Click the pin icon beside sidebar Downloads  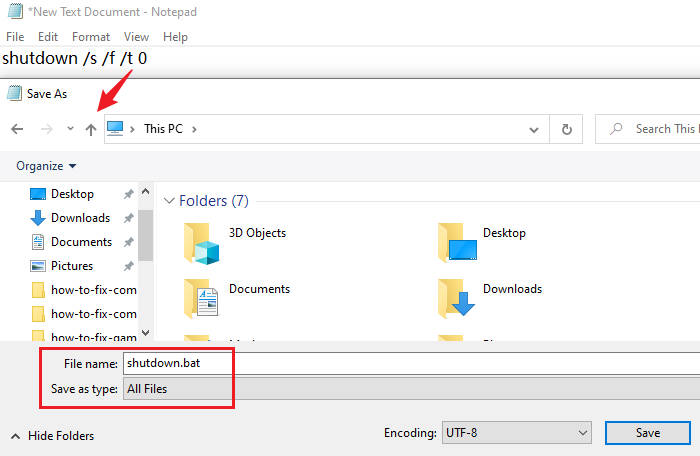pyautogui.click(x=129, y=218)
